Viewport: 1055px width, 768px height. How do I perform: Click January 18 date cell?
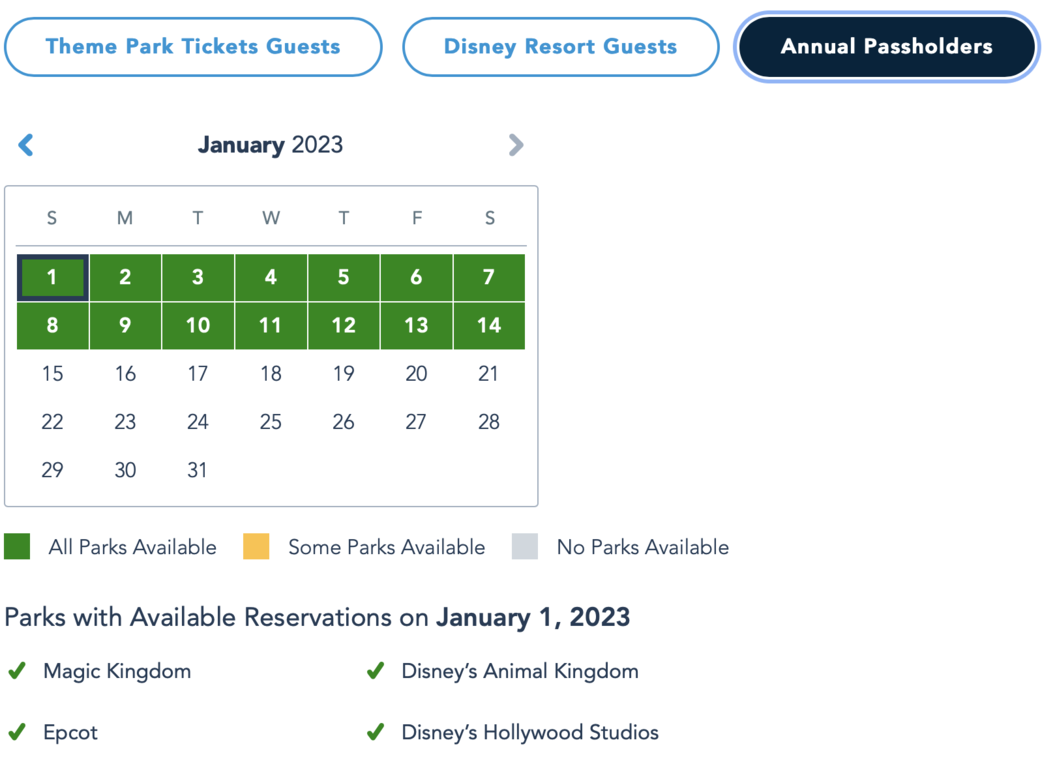[x=271, y=374]
